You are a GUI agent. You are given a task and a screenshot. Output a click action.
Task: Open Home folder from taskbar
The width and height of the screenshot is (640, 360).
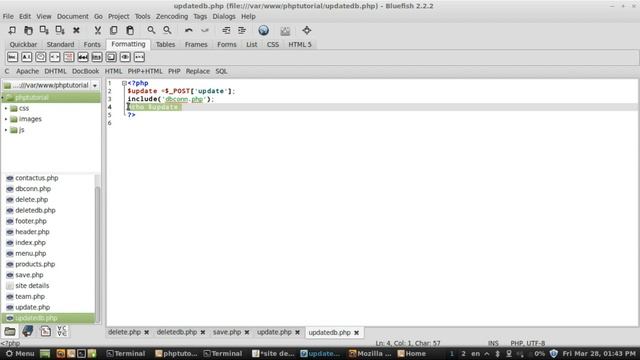[x=412, y=353]
